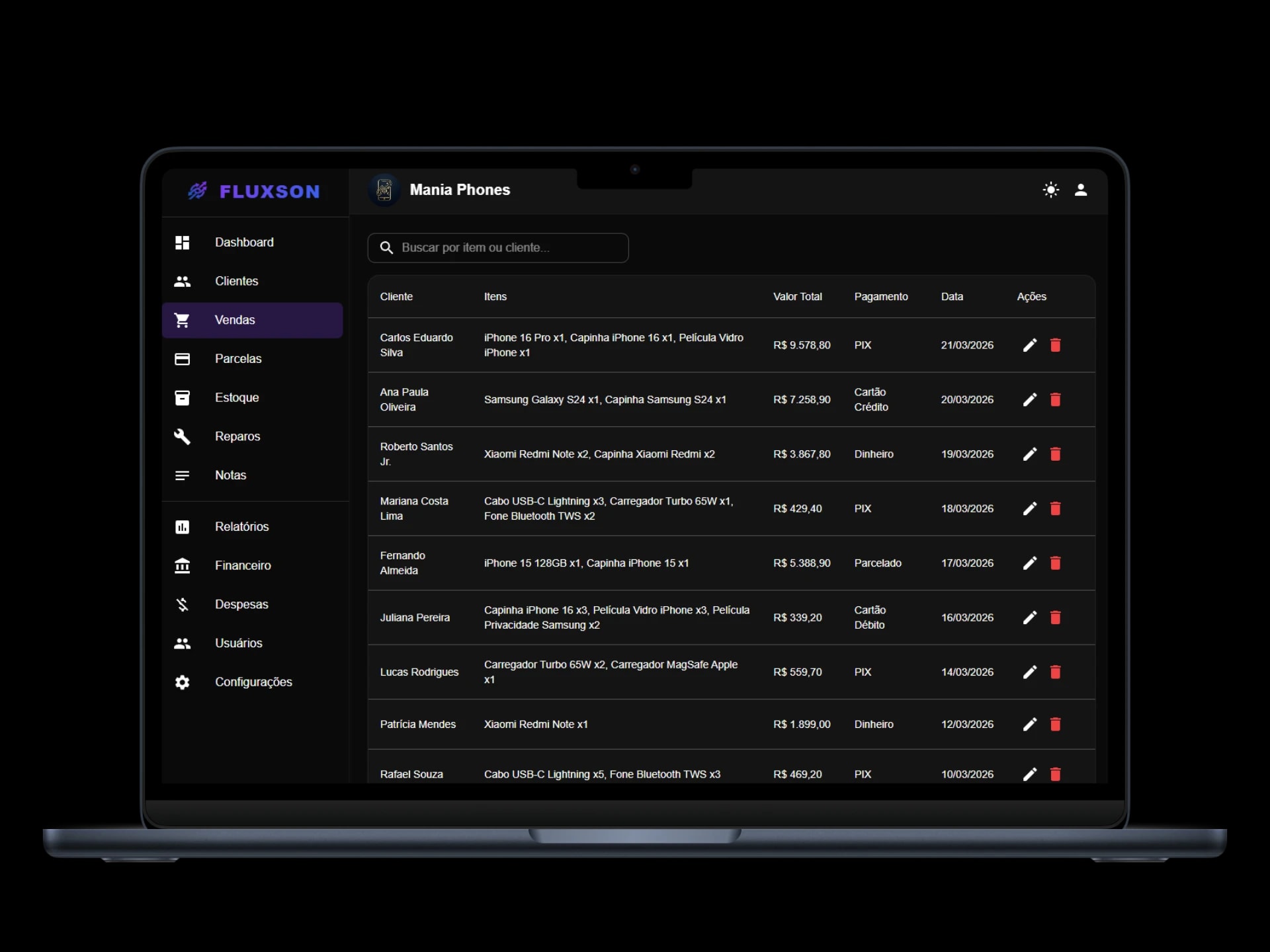This screenshot has height=952, width=1270.
Task: Edit the Lucas Rodrigues sale entry
Action: 1029,672
